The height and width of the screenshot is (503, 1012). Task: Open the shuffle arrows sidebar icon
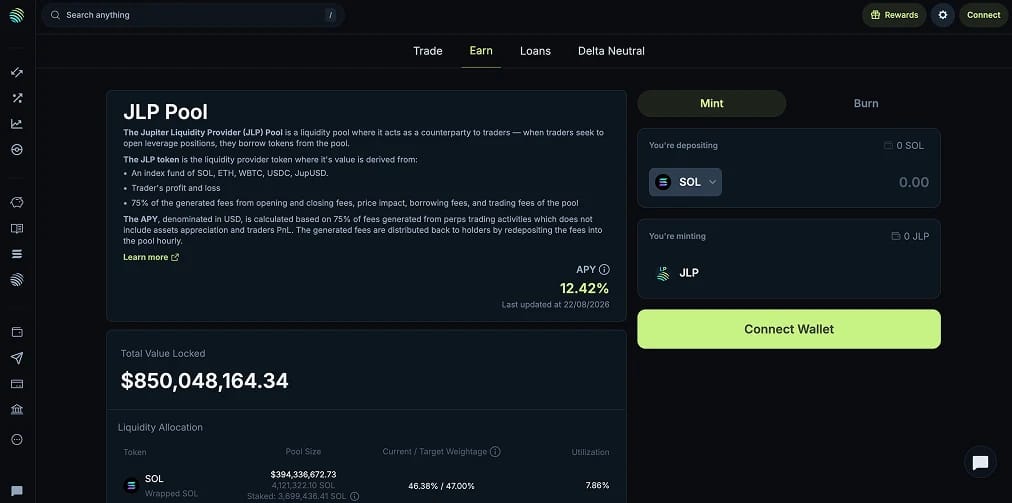pos(17,98)
